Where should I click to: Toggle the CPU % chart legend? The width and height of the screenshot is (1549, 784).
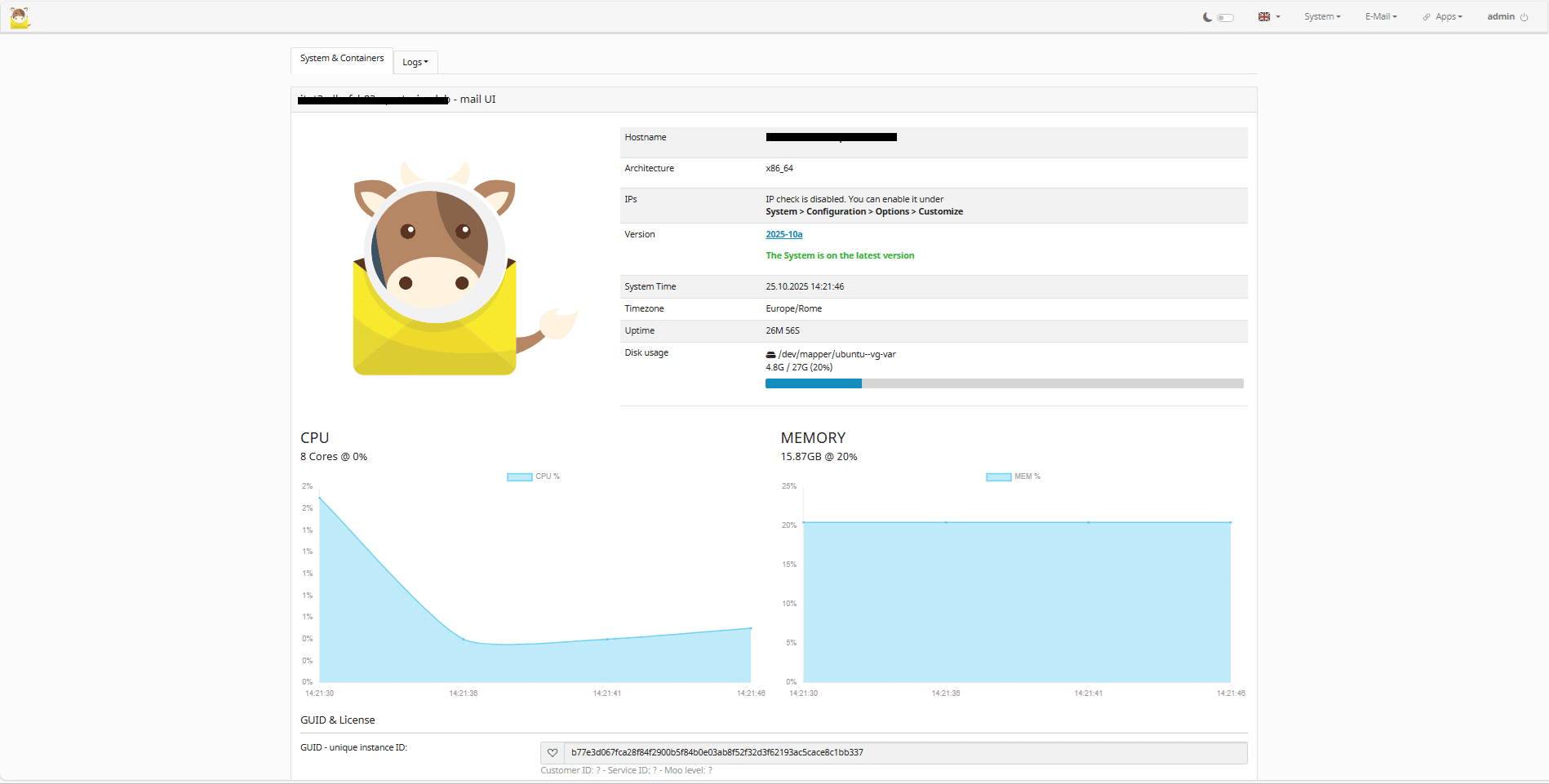(533, 476)
